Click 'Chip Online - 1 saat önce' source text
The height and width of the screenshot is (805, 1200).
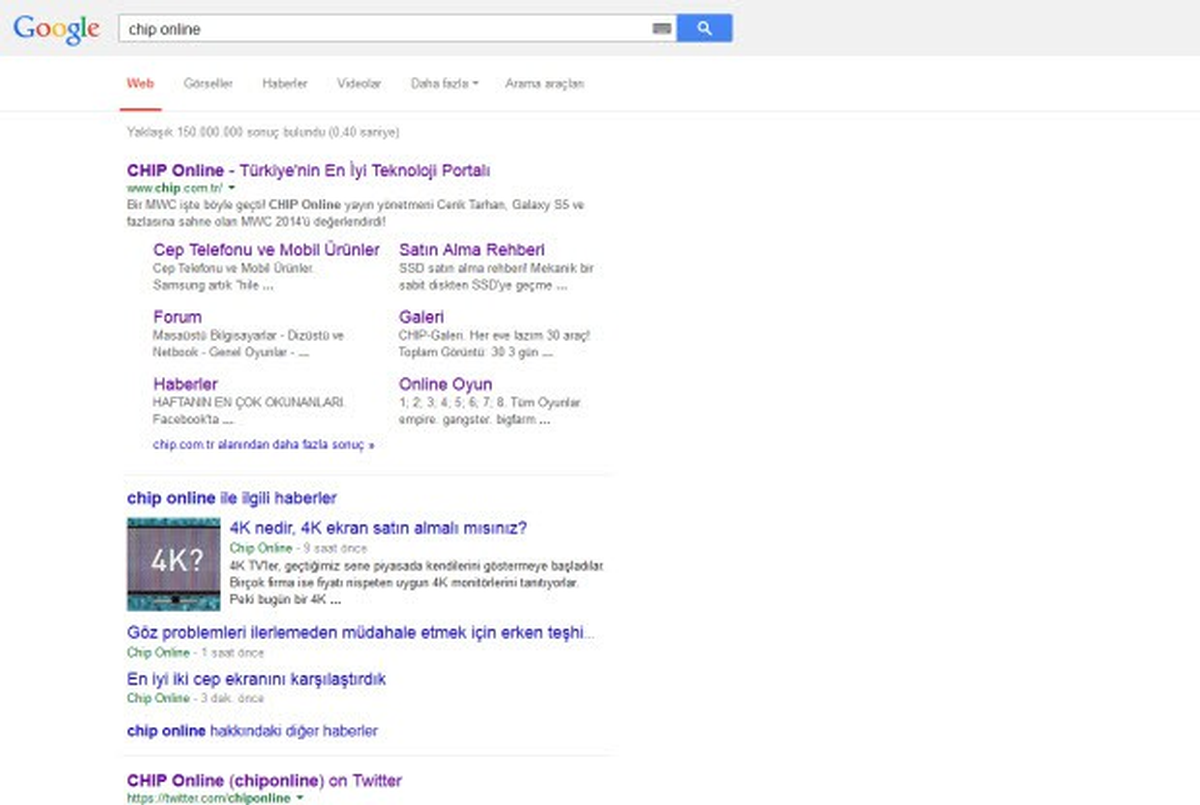(196, 652)
